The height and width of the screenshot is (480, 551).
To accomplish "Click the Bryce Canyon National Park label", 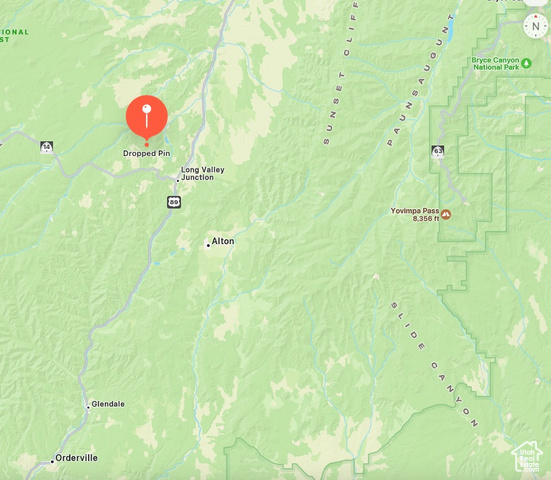I will click(495, 64).
